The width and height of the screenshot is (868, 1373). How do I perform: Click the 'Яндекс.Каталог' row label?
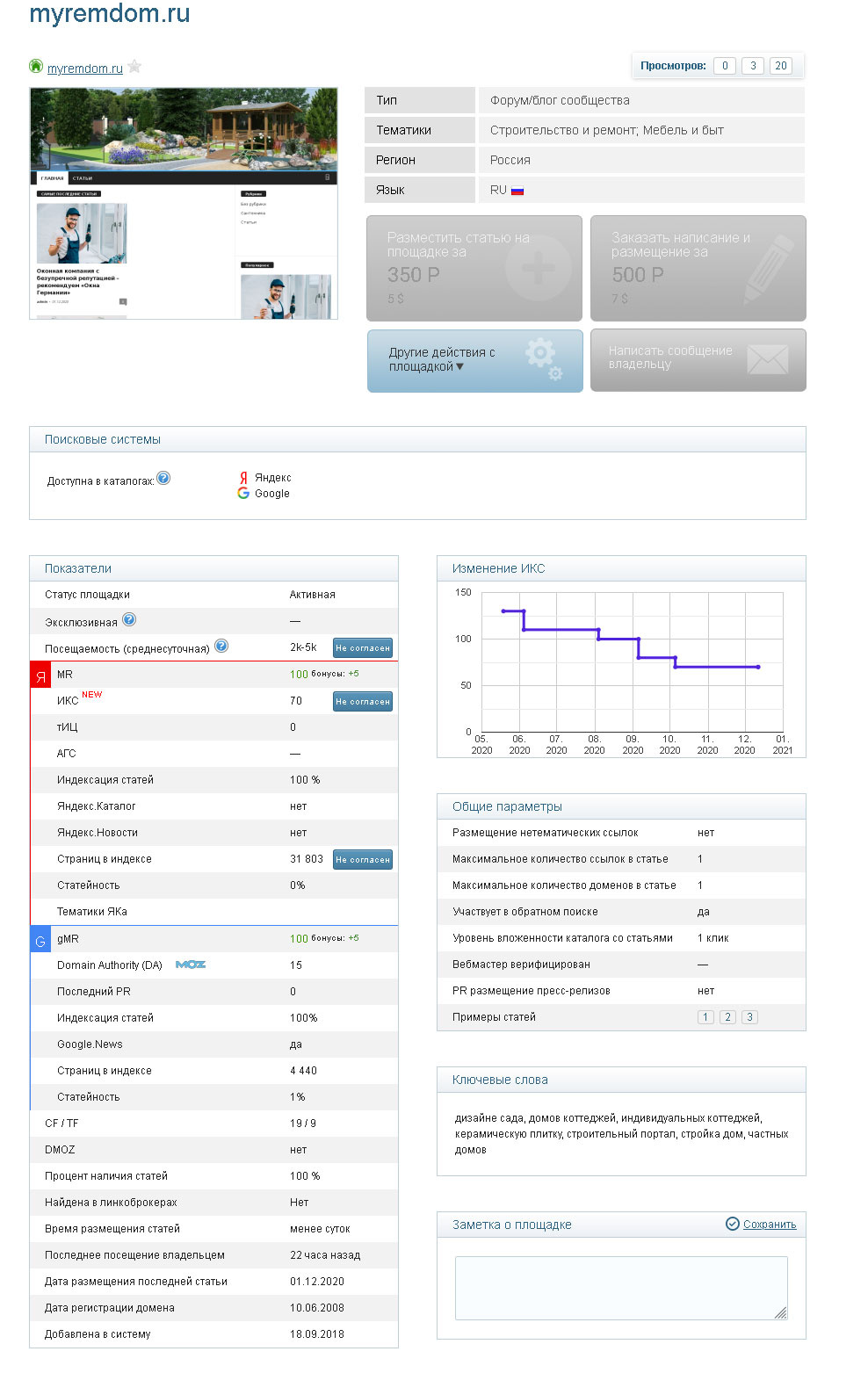[97, 806]
